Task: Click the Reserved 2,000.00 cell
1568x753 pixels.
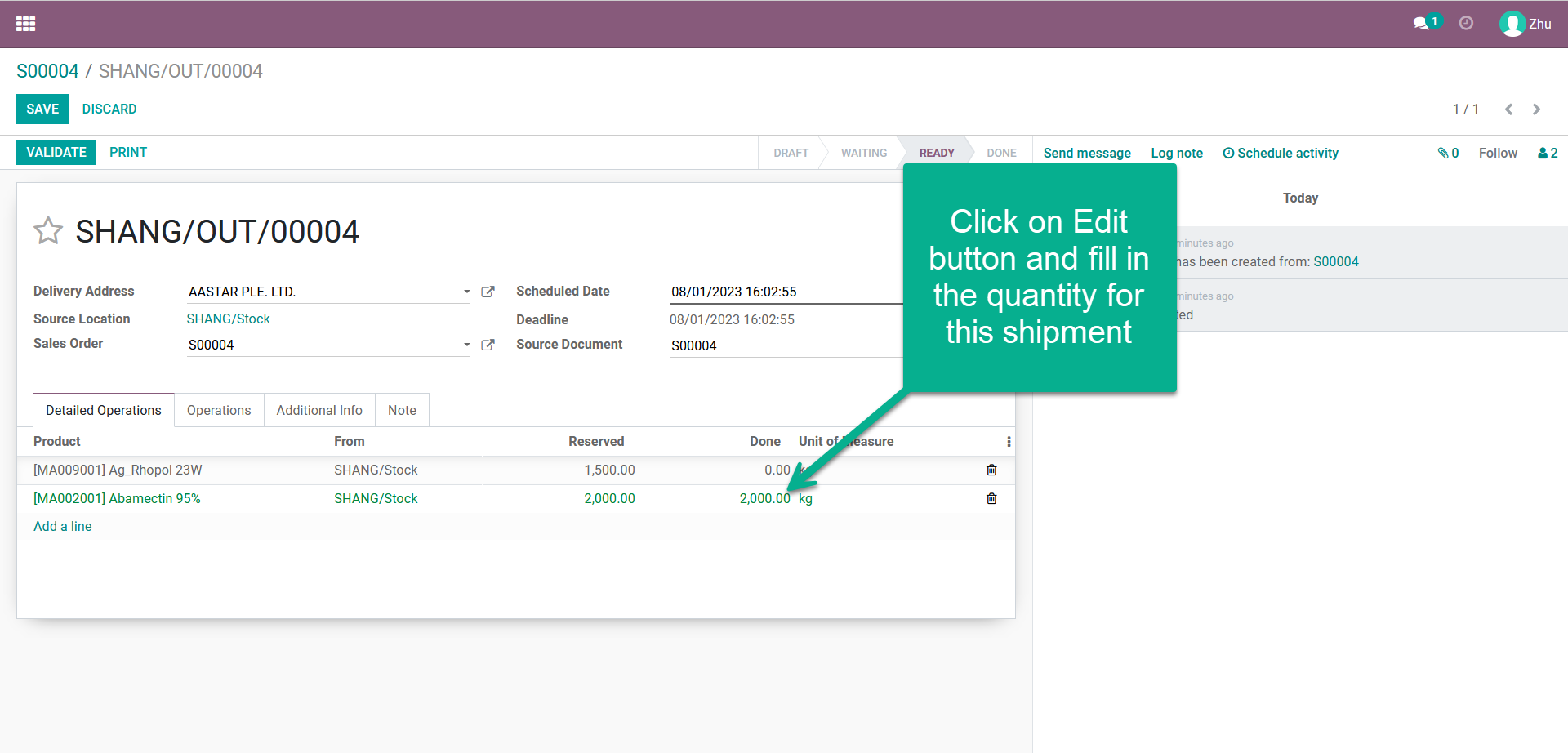Action: coord(609,498)
